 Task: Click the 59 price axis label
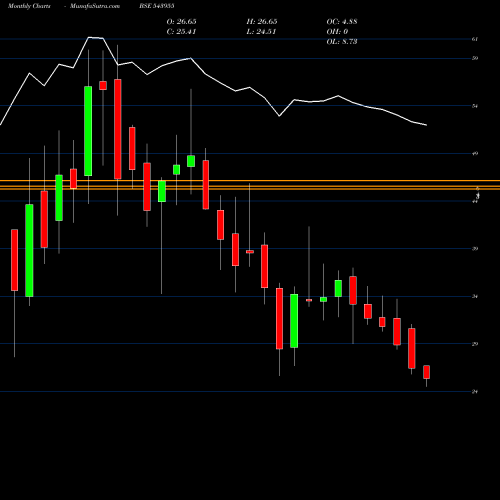475,58
